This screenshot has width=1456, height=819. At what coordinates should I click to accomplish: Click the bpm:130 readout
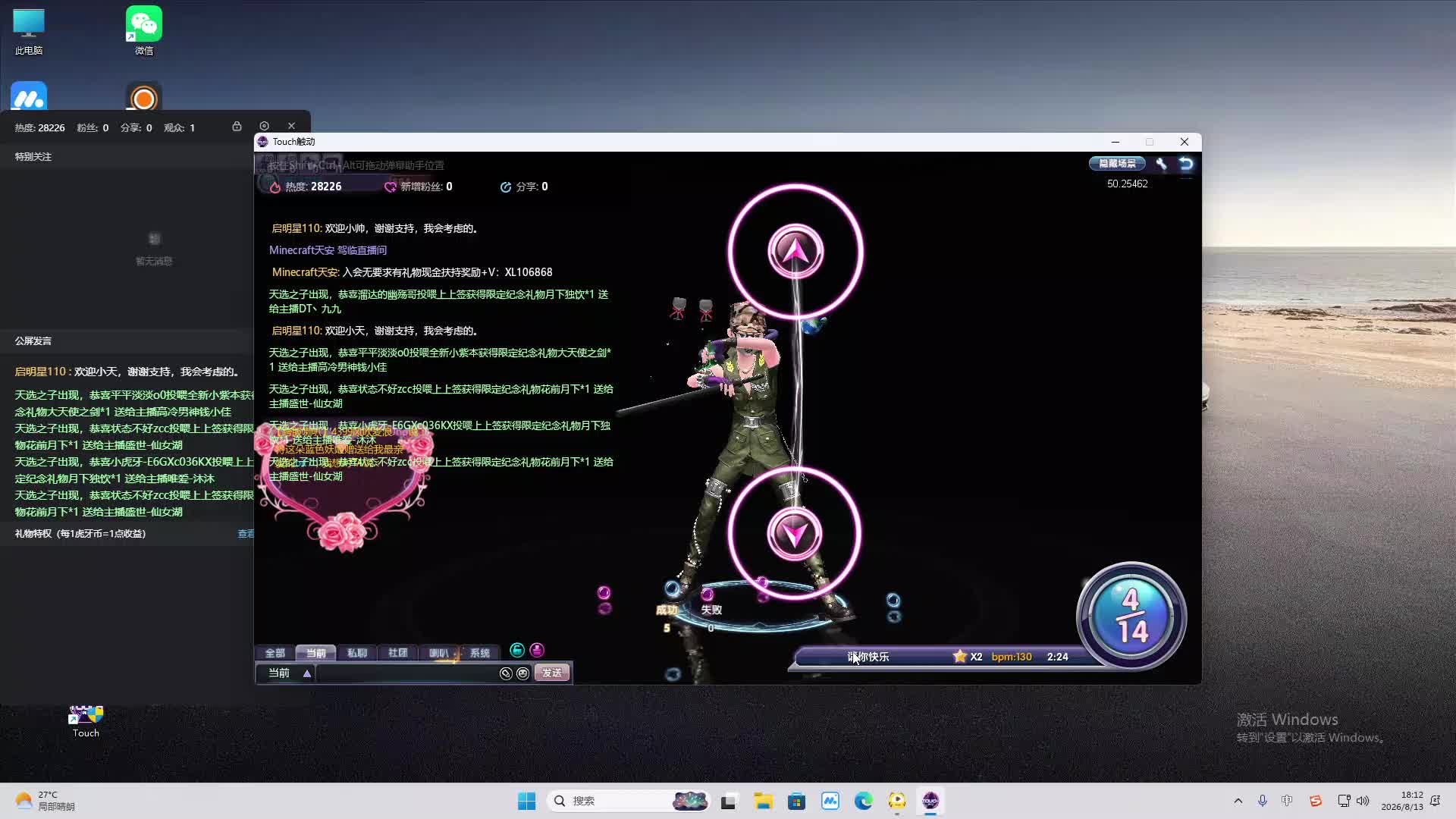1012,657
